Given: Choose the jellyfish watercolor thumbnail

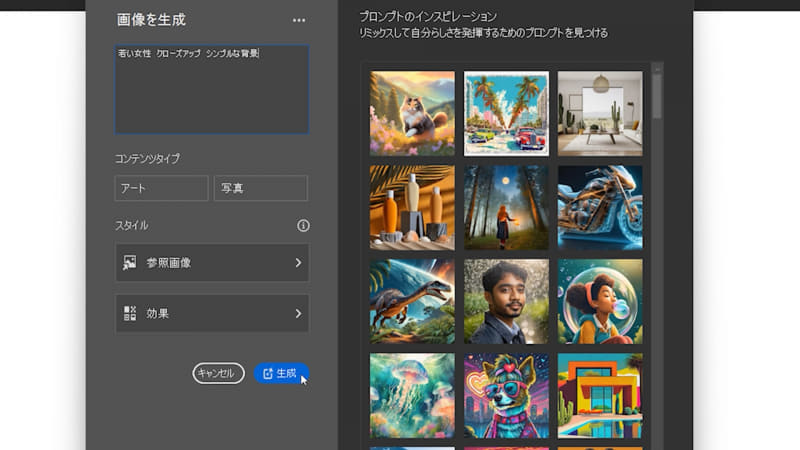Looking at the screenshot, I should tap(412, 395).
